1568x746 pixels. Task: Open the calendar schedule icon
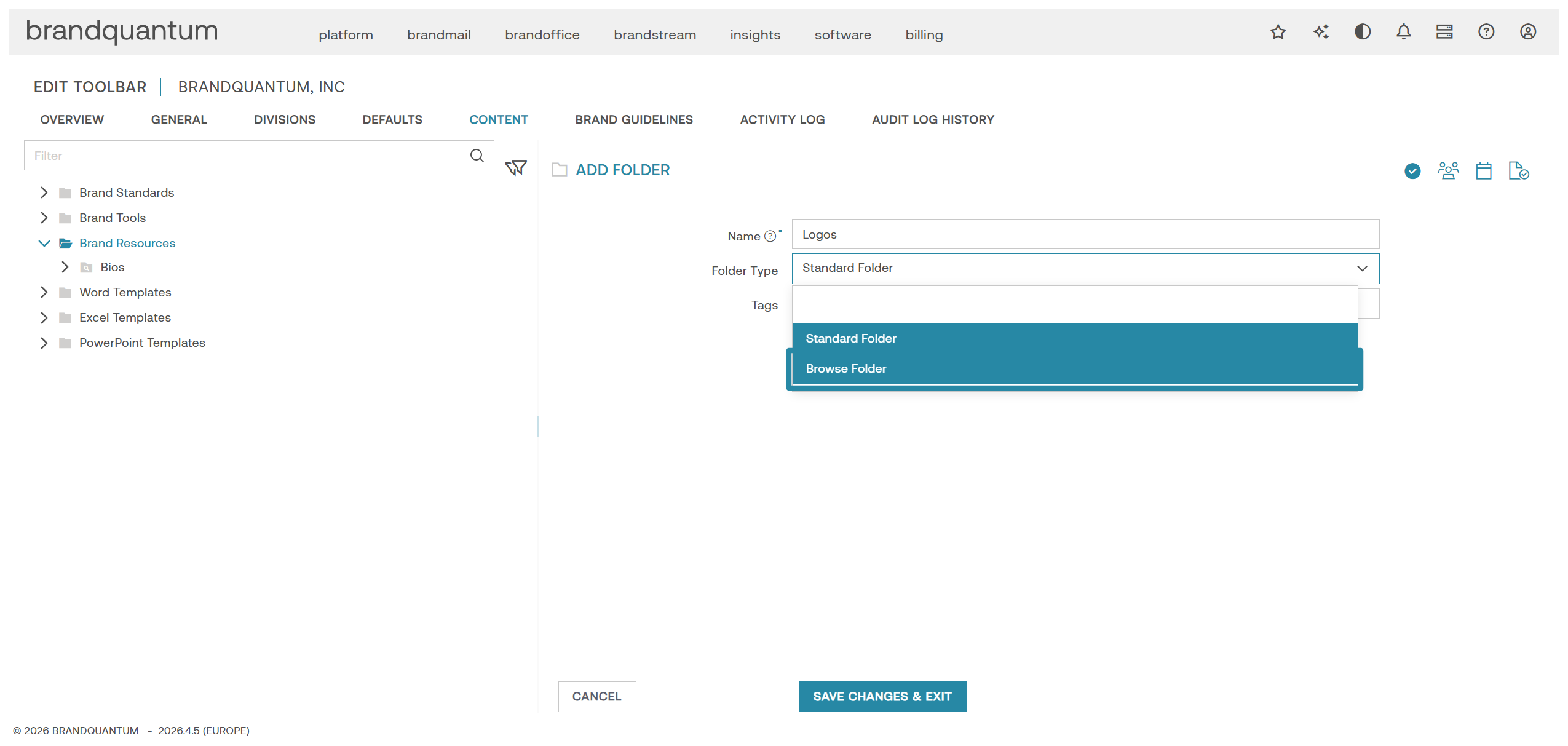click(x=1484, y=171)
